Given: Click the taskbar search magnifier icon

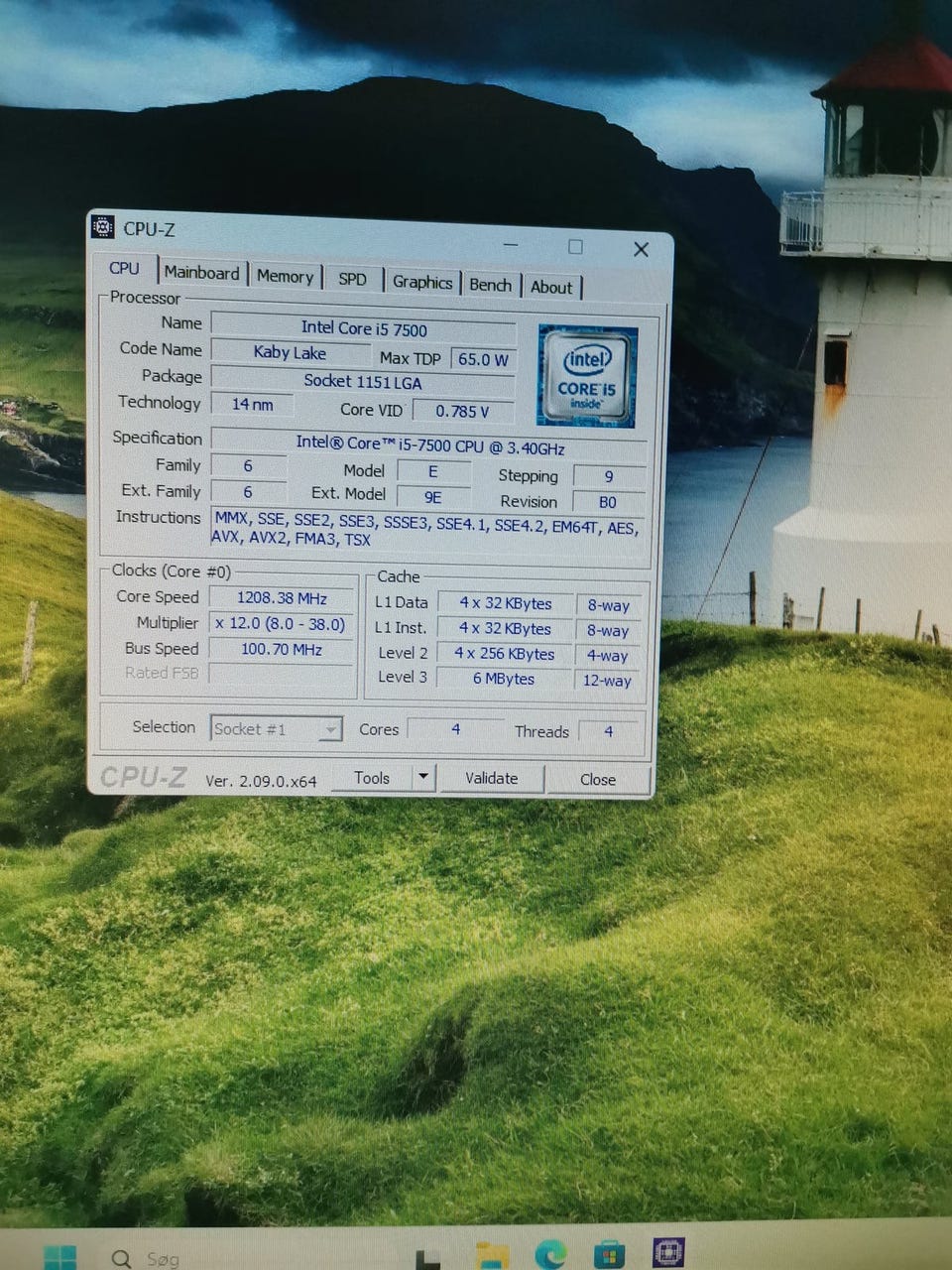Looking at the screenshot, I should tap(121, 1258).
